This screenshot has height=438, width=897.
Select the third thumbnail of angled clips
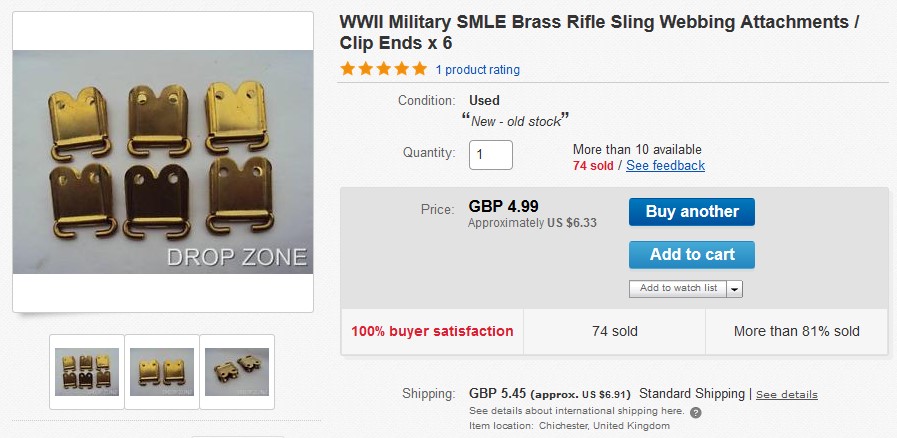coord(237,371)
